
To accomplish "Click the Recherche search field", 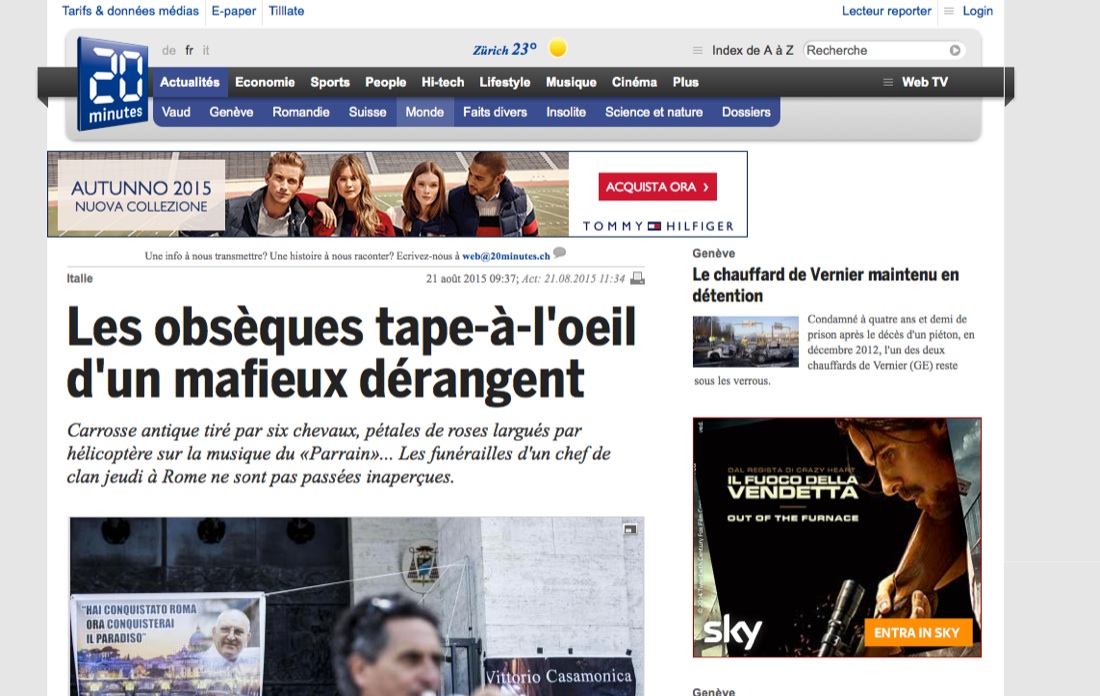I will [x=874, y=50].
